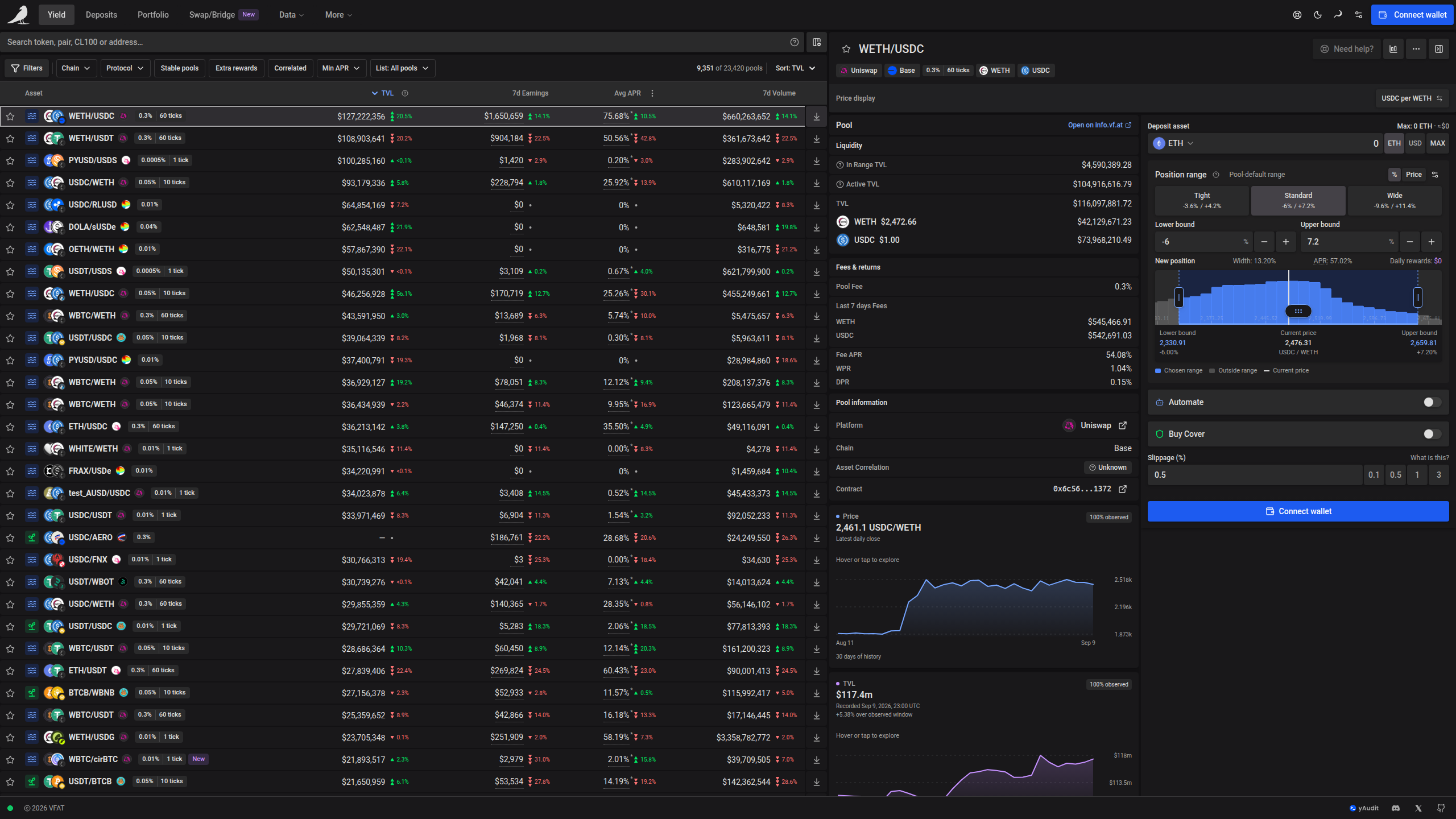Open the Portfolio tab

(x=153, y=15)
